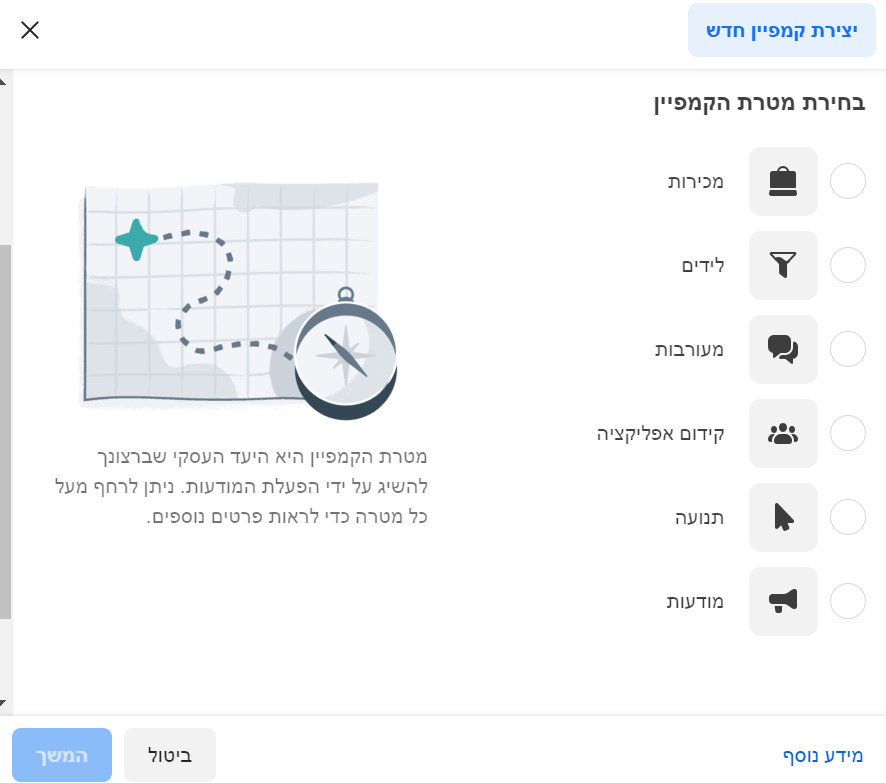Click the cursor Traffic icon
886x783 pixels.
[783, 518]
